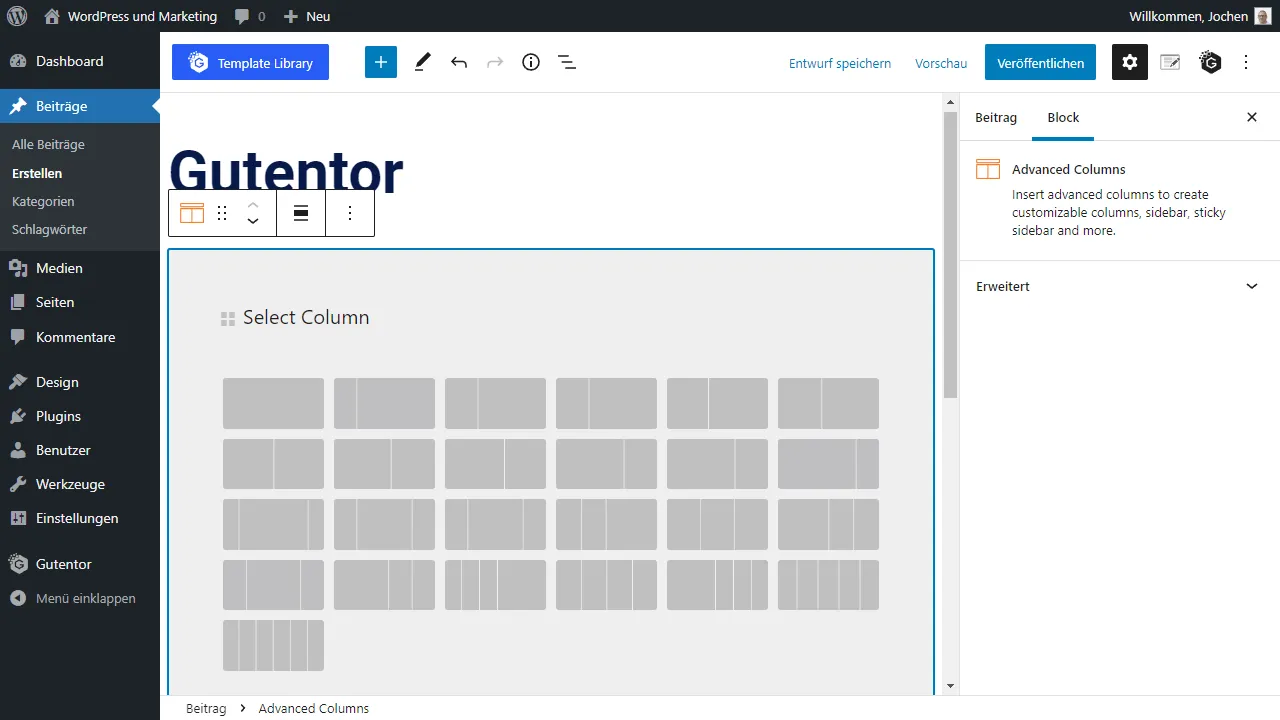Click the Vorschau button
Viewport: 1280px width, 720px height.
[x=941, y=63]
